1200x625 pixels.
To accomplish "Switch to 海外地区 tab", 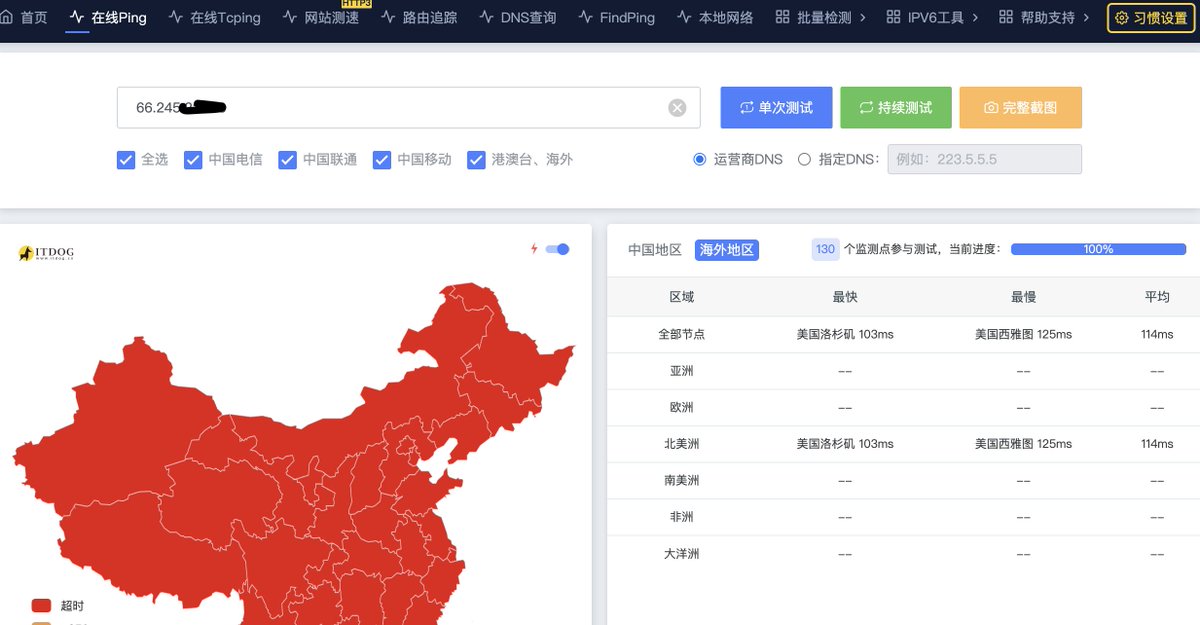I will point(727,250).
